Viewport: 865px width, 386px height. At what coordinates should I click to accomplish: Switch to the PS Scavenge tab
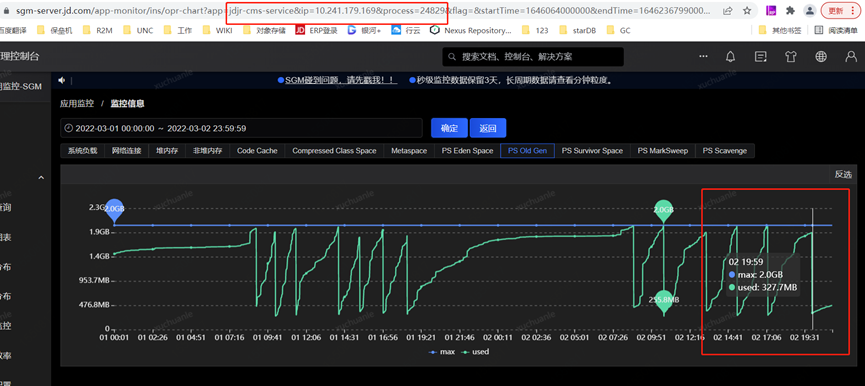(x=724, y=151)
